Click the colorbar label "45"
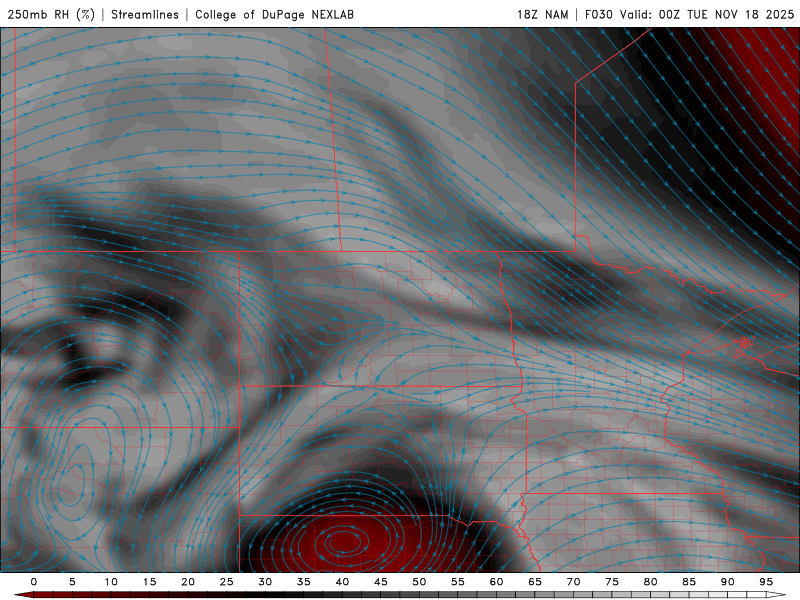800x600 pixels. coord(381,582)
